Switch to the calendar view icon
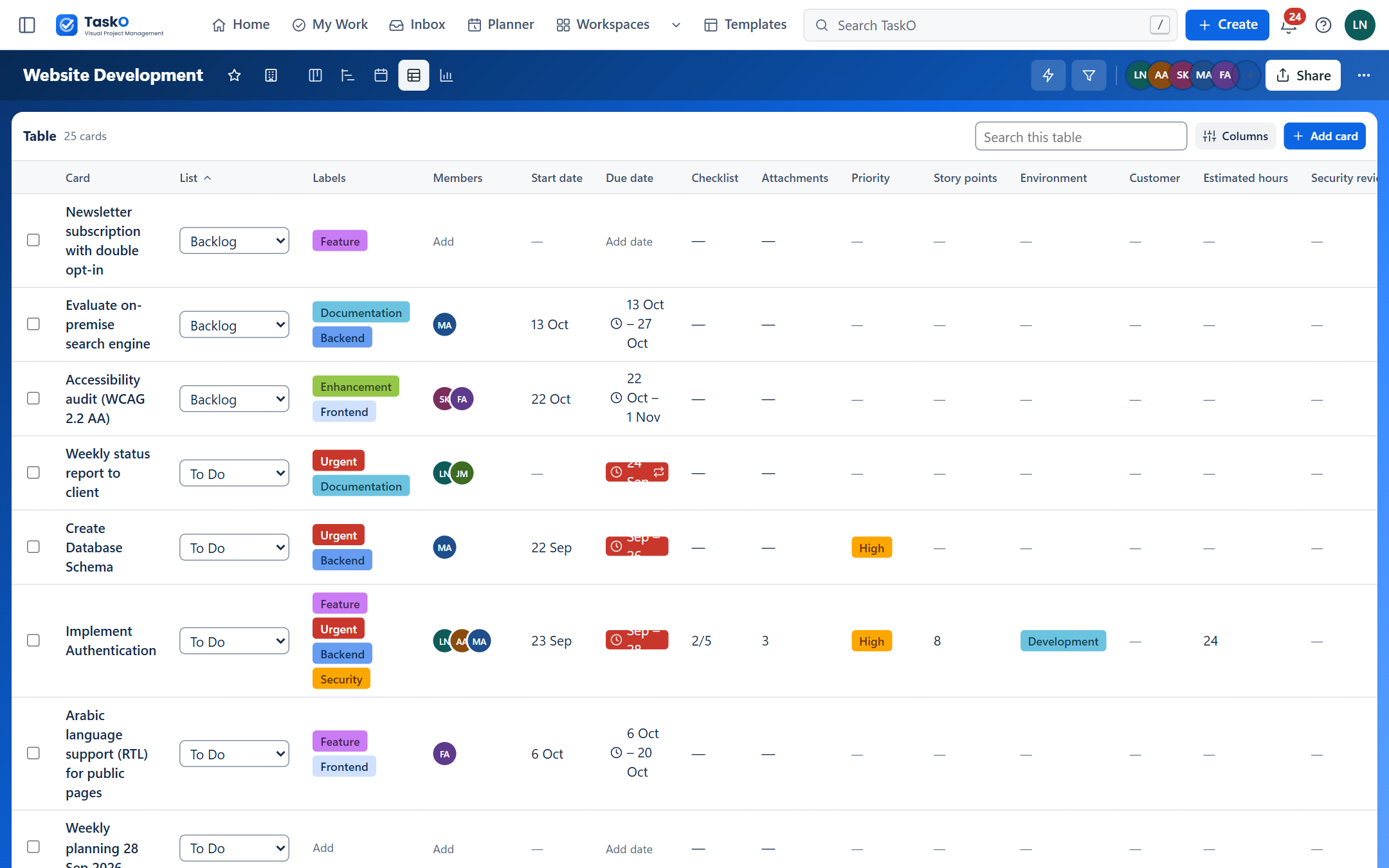Image resolution: width=1389 pixels, height=868 pixels. pyautogui.click(x=381, y=75)
